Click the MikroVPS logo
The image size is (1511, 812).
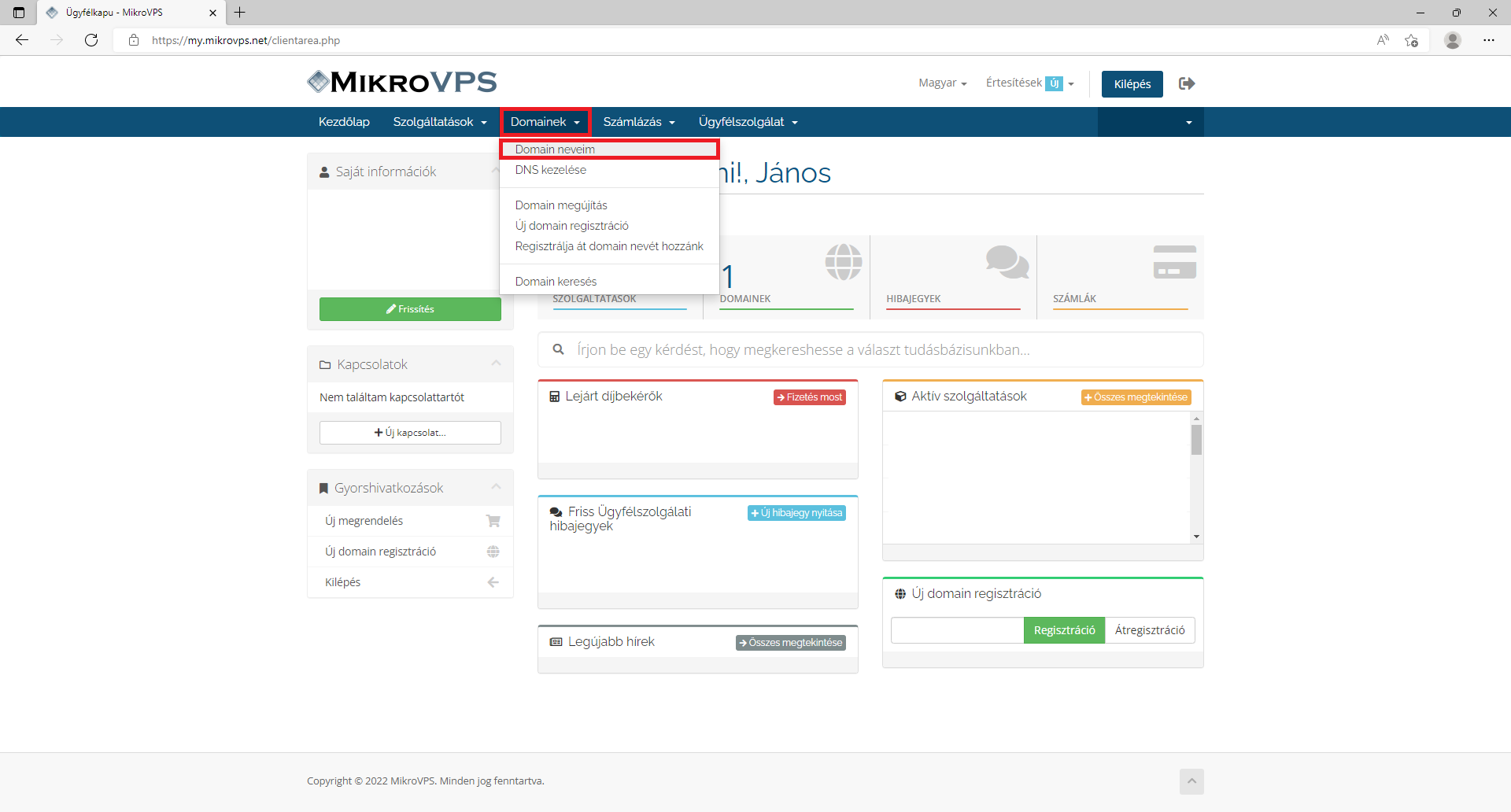402,82
